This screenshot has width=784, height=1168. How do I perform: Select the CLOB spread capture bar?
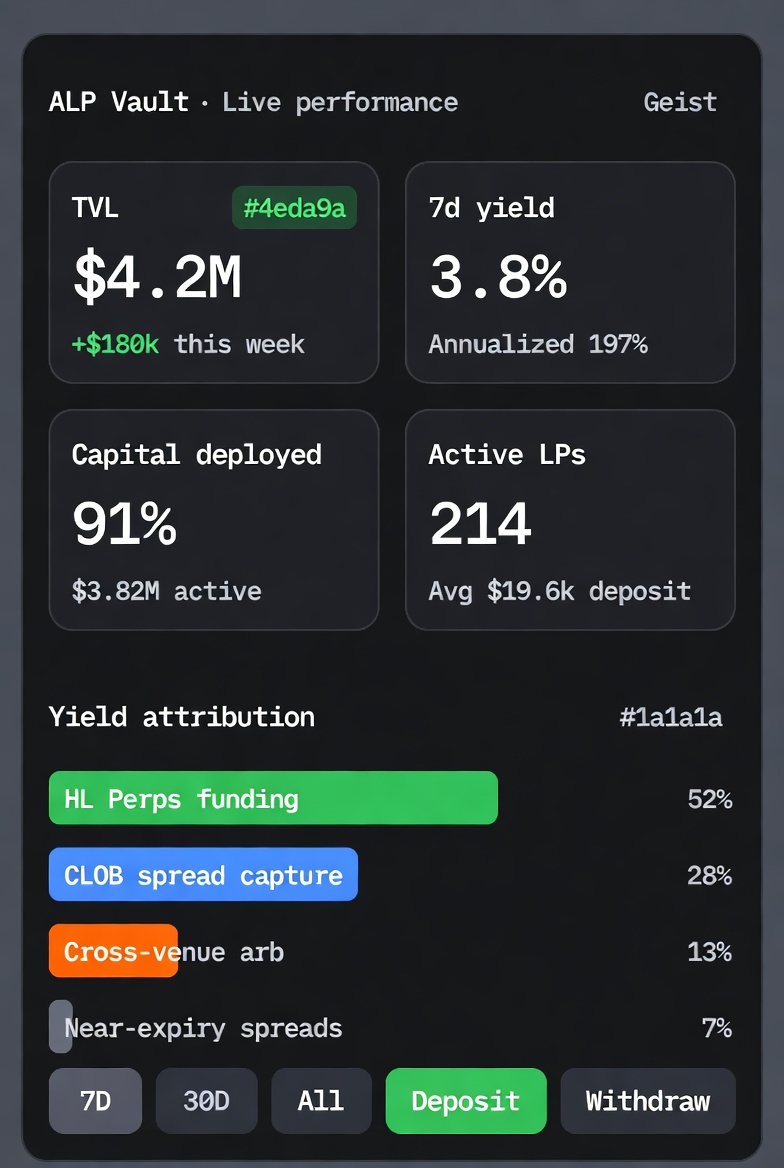(x=203, y=875)
